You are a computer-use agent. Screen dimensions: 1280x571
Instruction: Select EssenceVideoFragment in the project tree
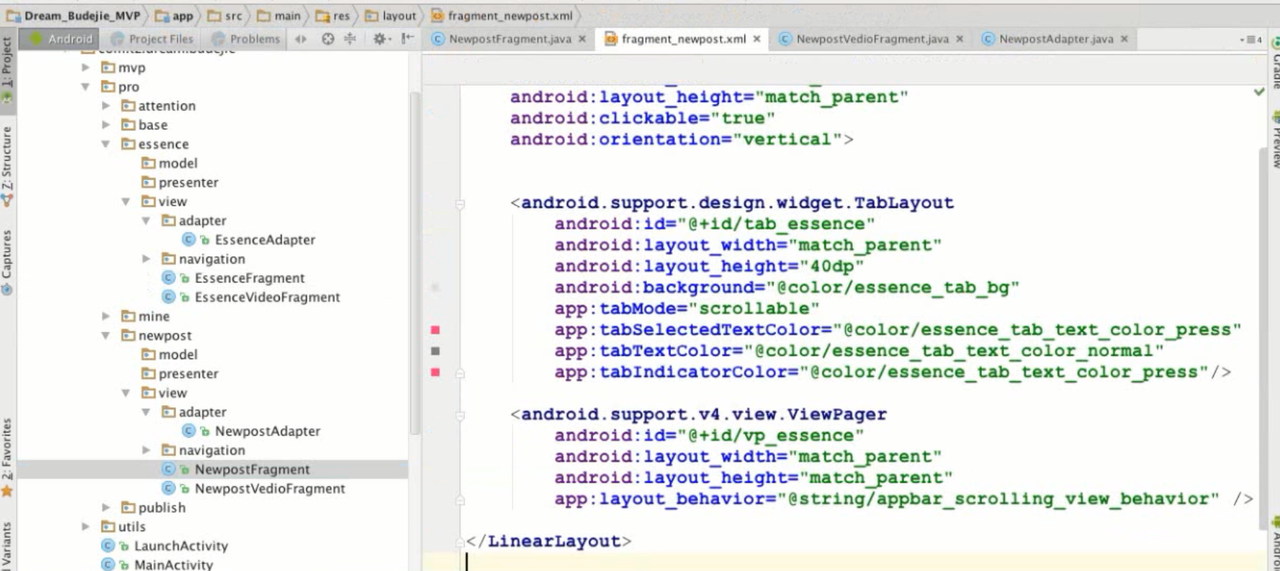click(x=267, y=297)
